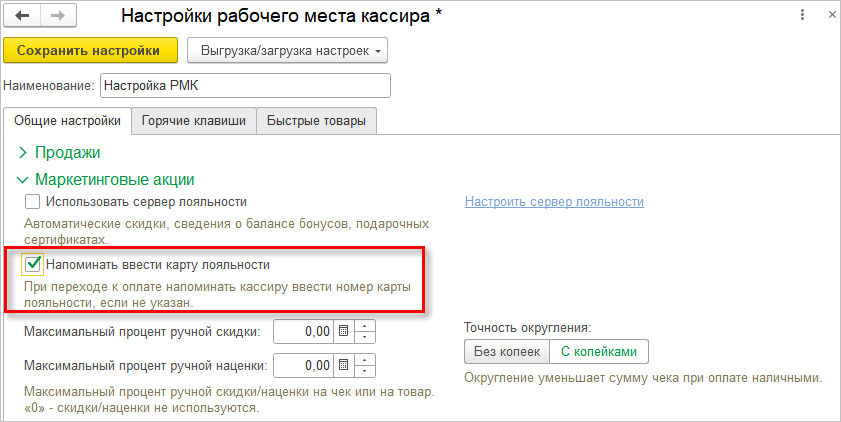Click the 'Настройки рабочего места кассира' title
This screenshot has width=841, height=422.
(282, 16)
